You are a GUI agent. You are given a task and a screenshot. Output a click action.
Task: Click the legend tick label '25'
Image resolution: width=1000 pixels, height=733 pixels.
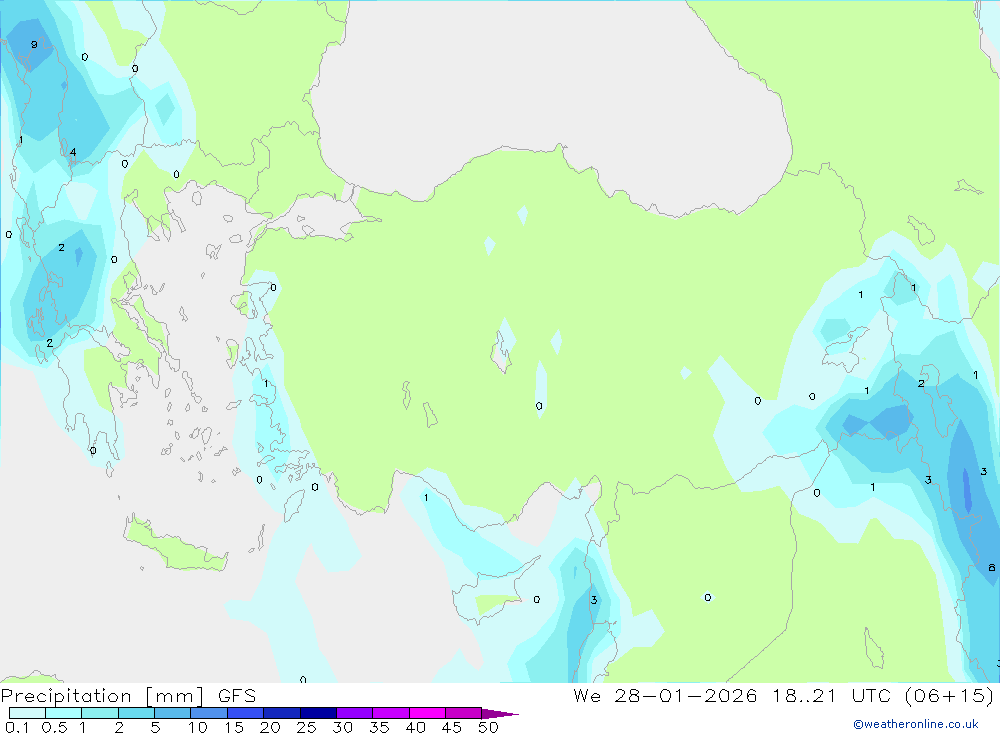click(x=306, y=727)
